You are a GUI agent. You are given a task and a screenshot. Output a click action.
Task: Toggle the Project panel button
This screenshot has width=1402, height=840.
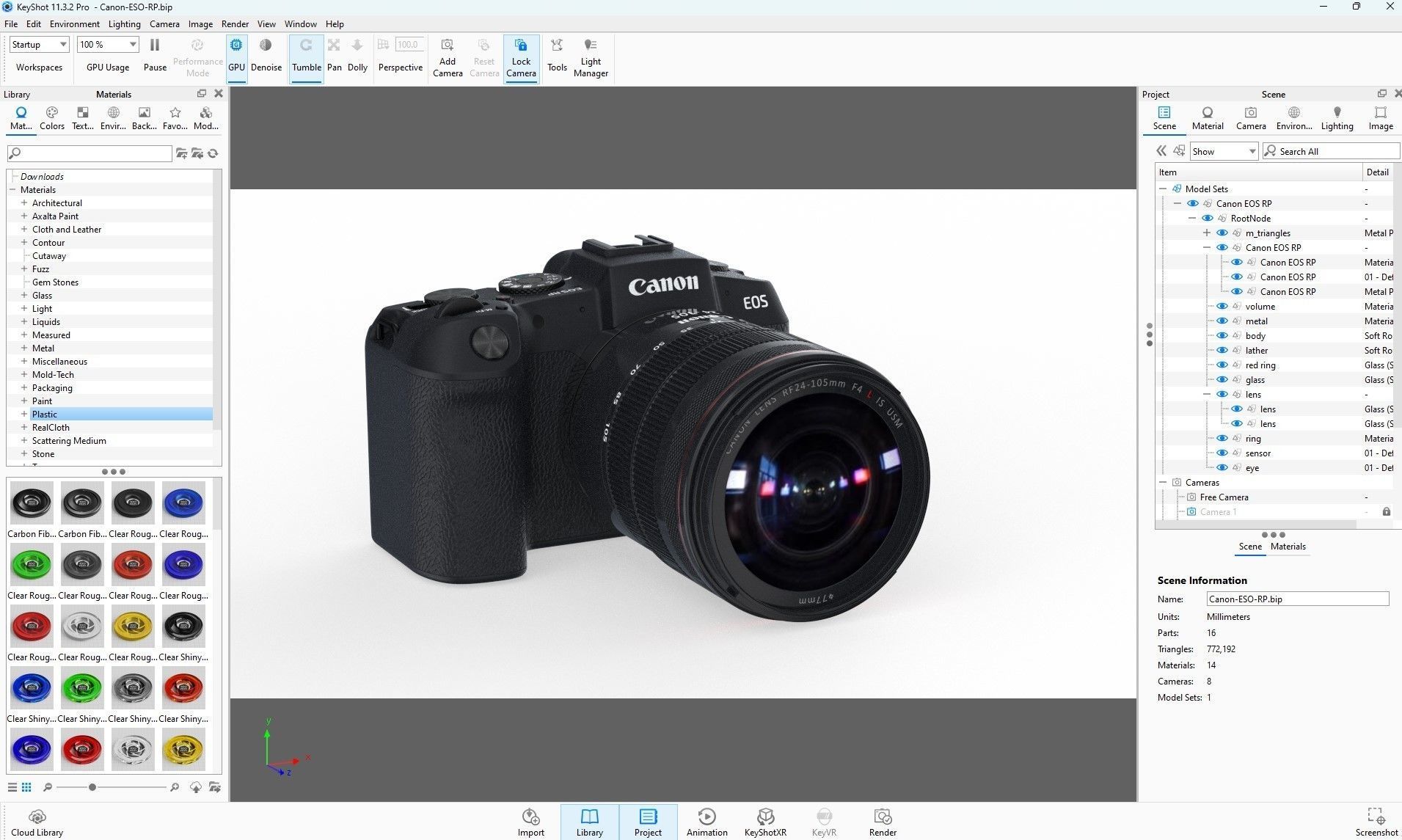[648, 822]
